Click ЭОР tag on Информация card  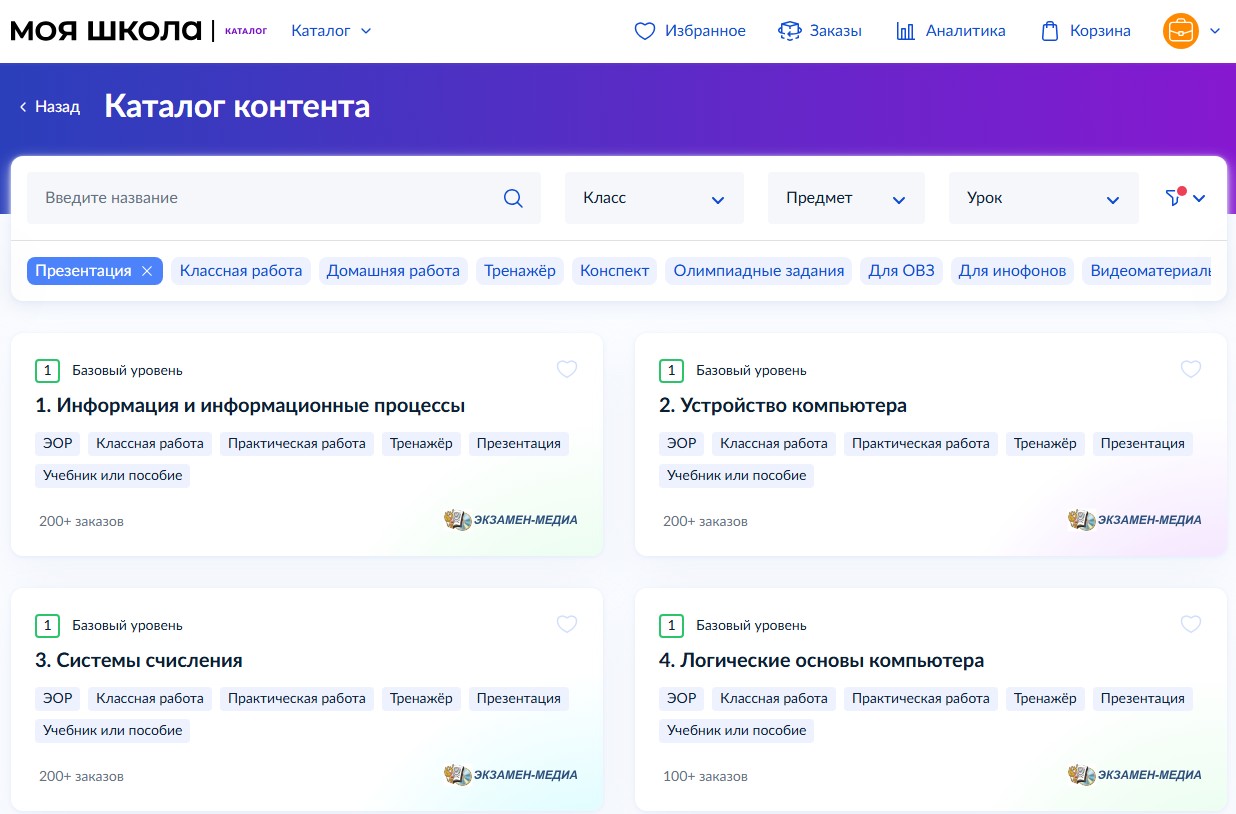[58, 444]
